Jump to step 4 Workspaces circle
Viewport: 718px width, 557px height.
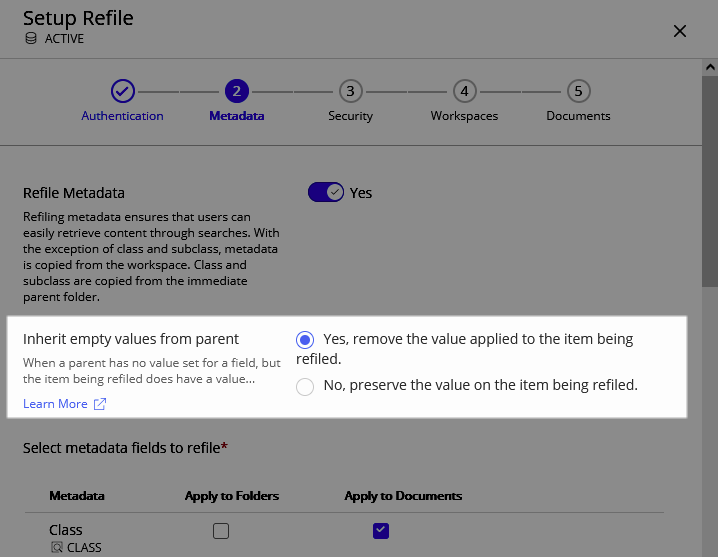[x=464, y=91]
